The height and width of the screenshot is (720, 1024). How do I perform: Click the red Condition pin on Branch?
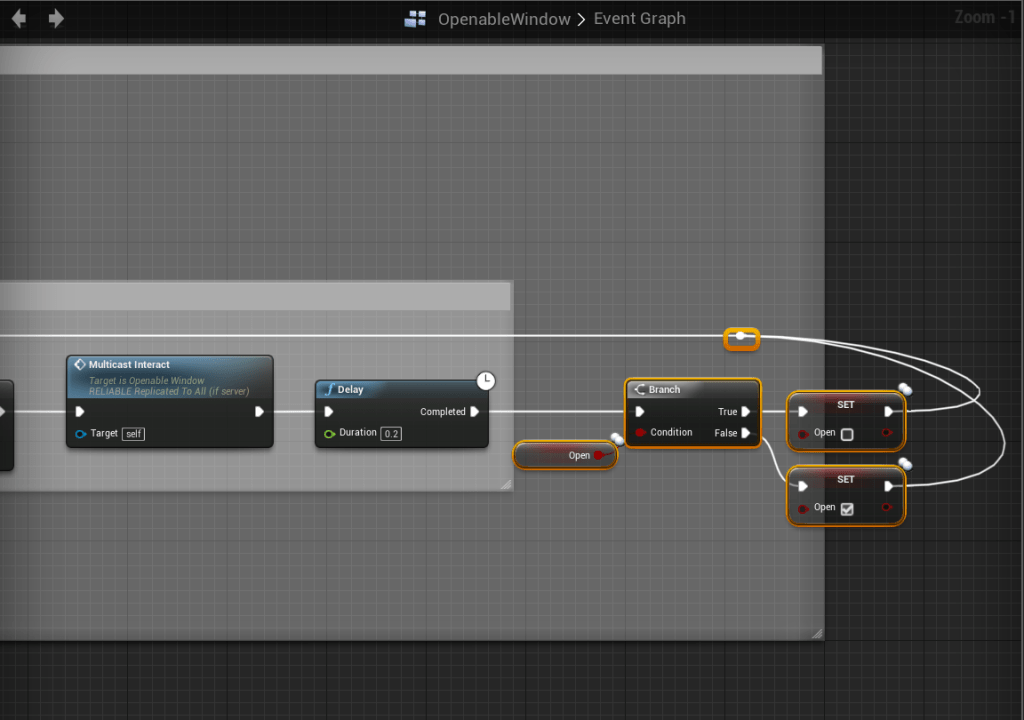[640, 433]
